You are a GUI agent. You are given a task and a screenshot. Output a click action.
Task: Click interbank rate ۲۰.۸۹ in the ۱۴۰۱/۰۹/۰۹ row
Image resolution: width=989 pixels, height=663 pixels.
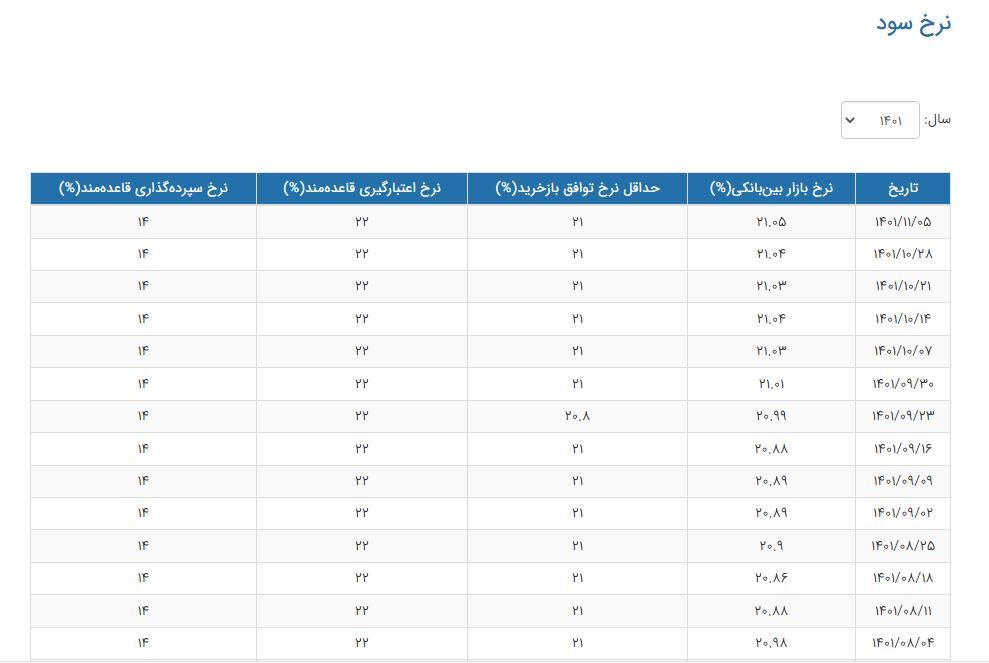771,481
